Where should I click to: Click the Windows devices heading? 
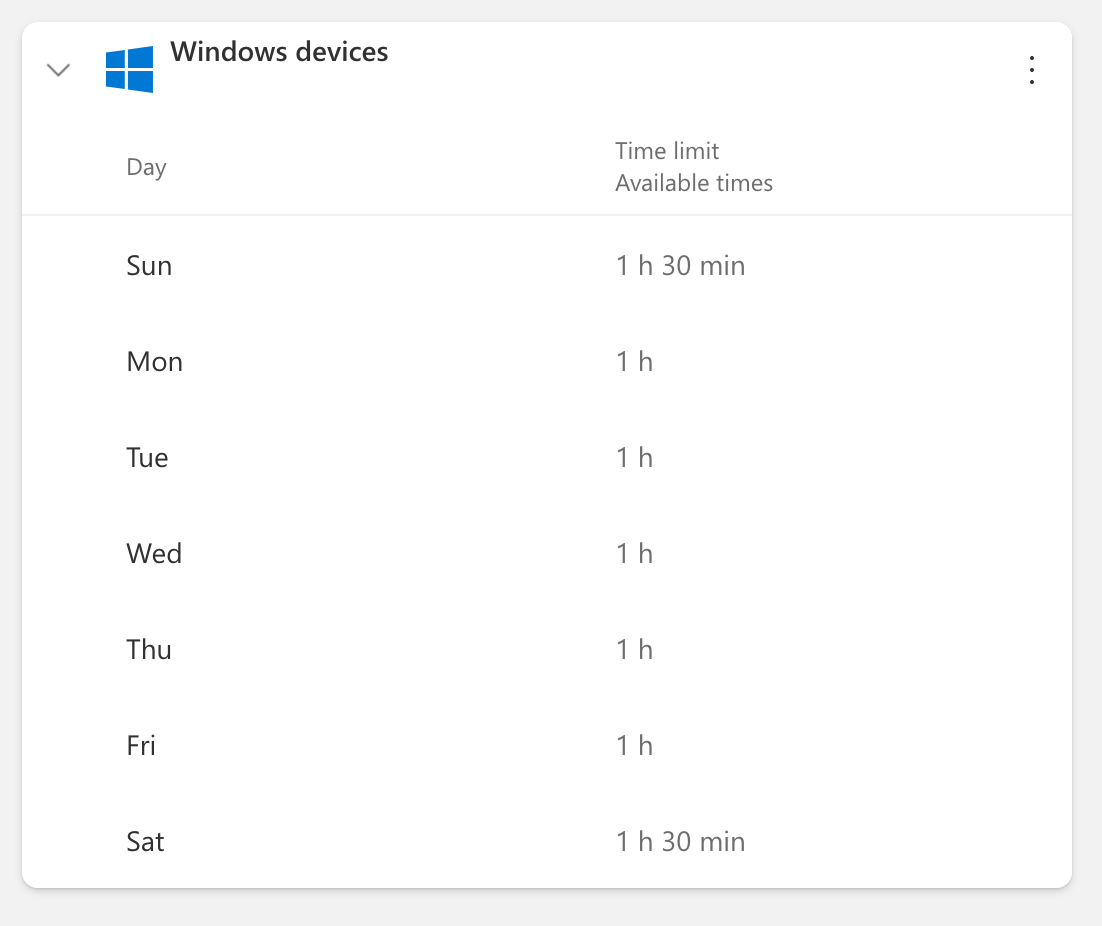point(279,52)
